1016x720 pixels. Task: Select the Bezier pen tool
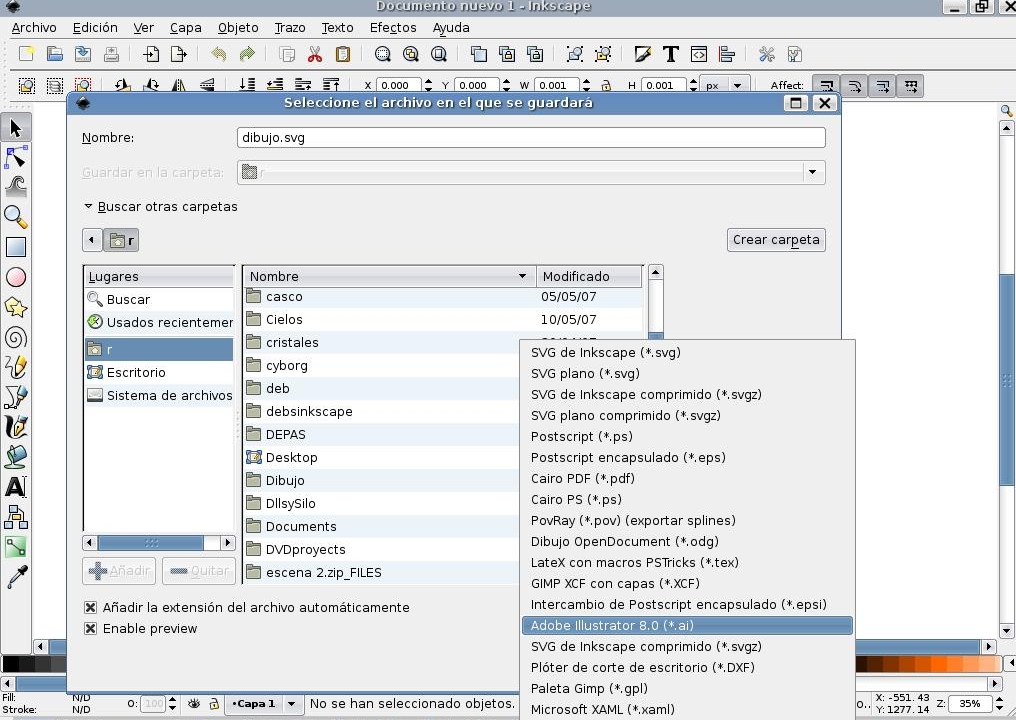tap(16, 397)
